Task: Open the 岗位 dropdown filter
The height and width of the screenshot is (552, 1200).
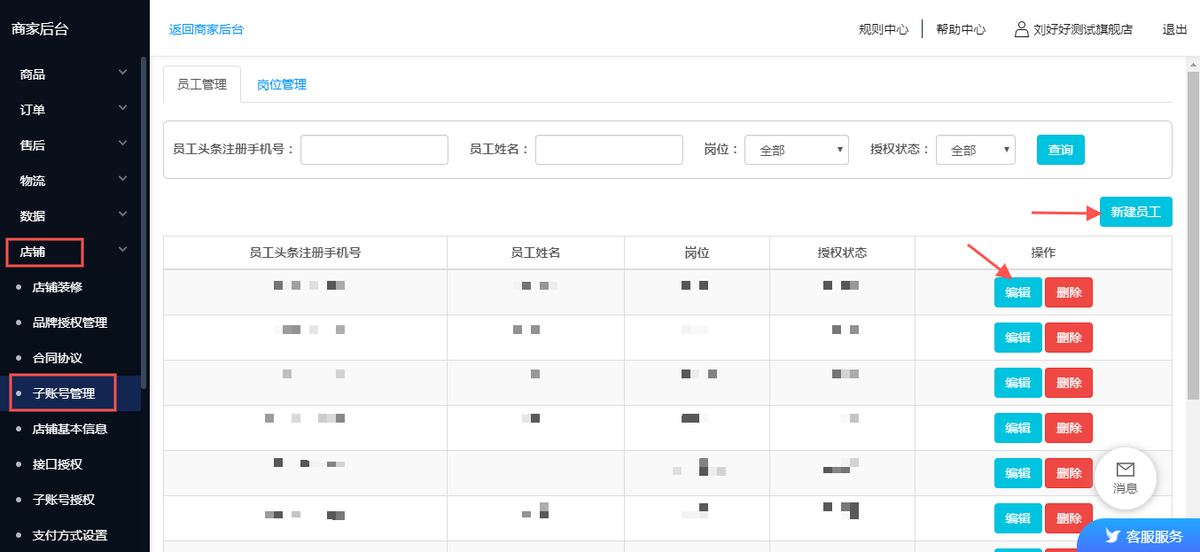Action: tap(797, 150)
